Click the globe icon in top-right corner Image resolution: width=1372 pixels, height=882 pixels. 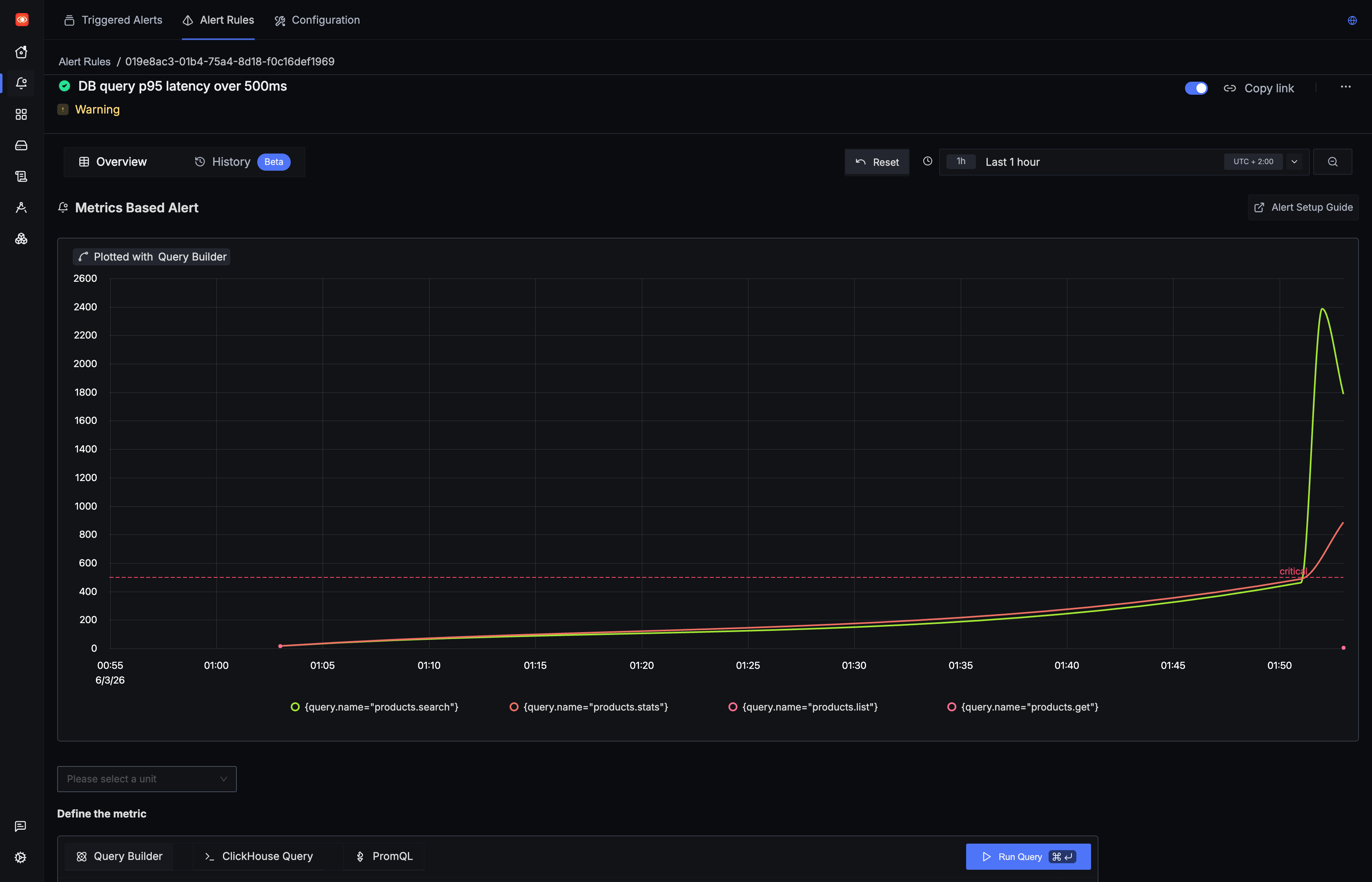click(x=1352, y=20)
